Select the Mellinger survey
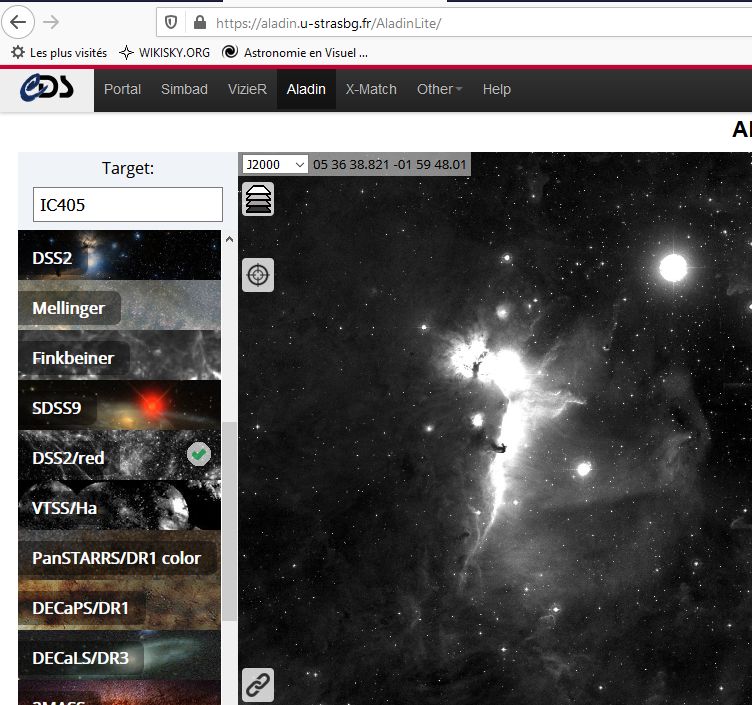 click(119, 306)
